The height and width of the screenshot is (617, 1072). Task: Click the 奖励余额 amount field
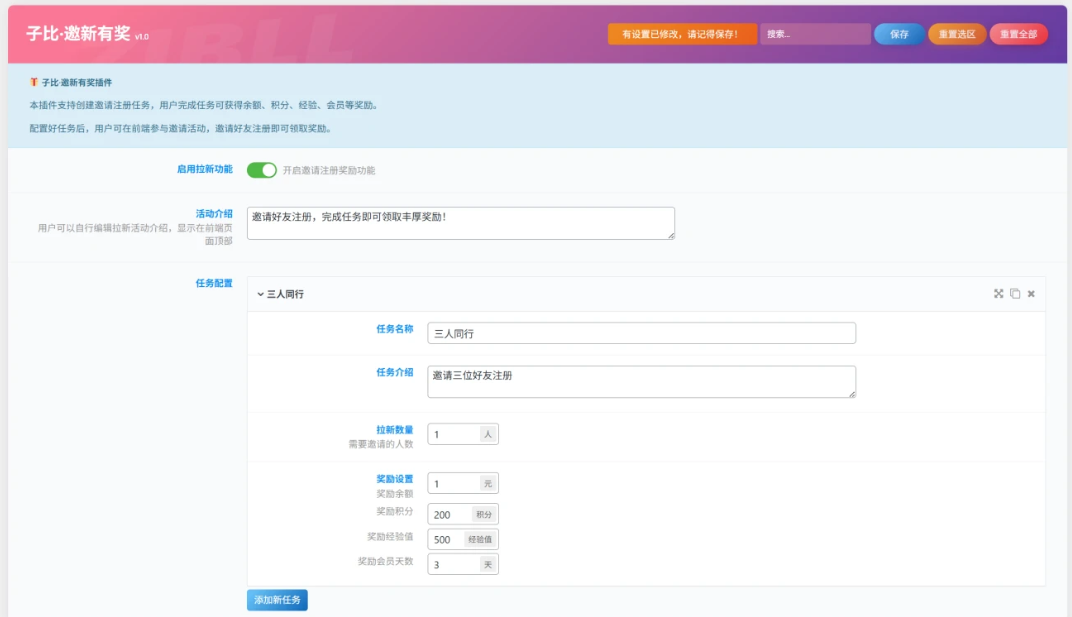453,484
